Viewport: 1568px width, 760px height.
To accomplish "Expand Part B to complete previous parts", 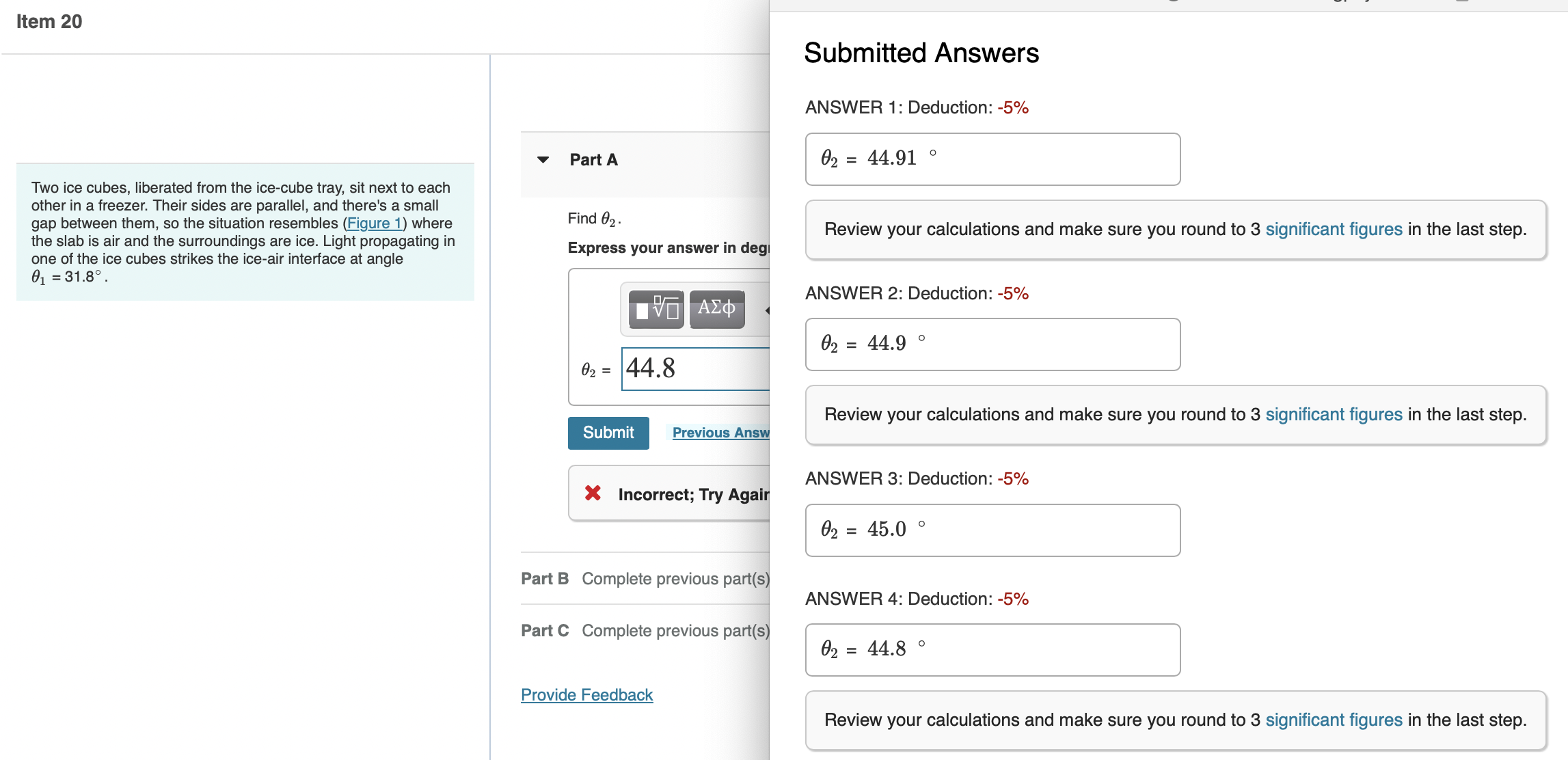I will [x=545, y=578].
